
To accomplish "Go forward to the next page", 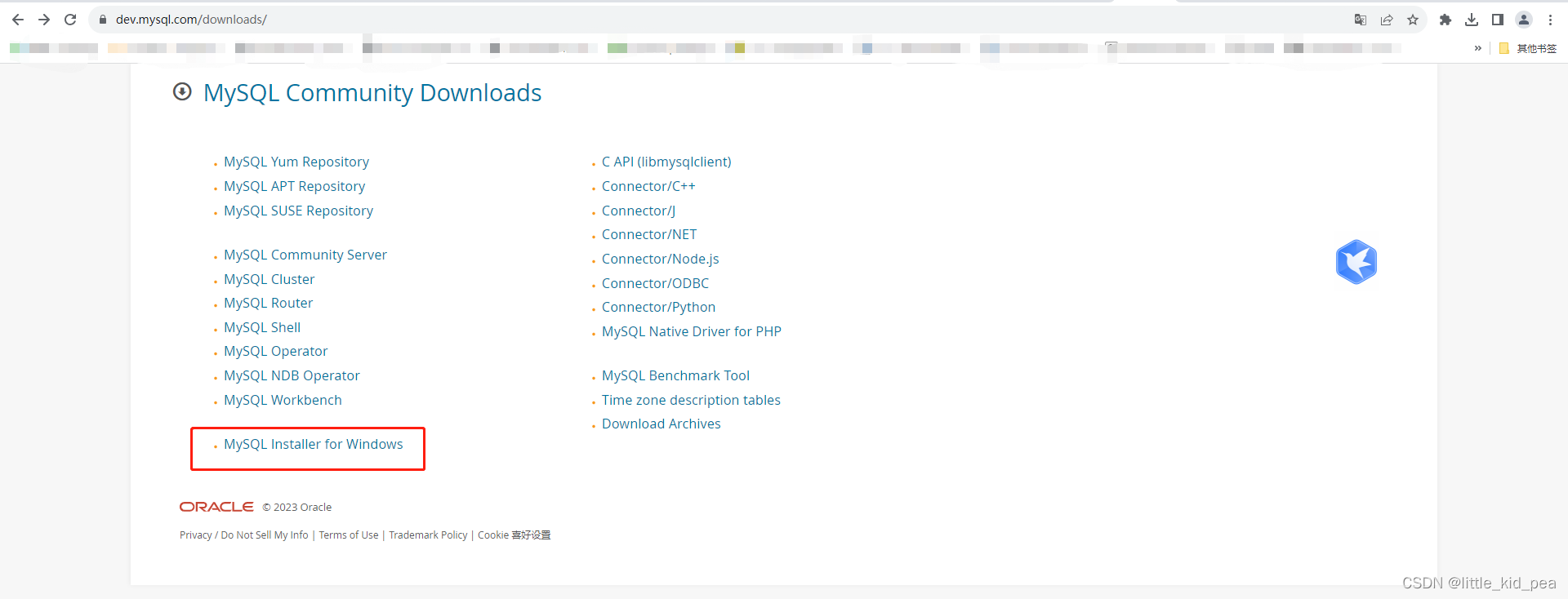I will point(44,20).
